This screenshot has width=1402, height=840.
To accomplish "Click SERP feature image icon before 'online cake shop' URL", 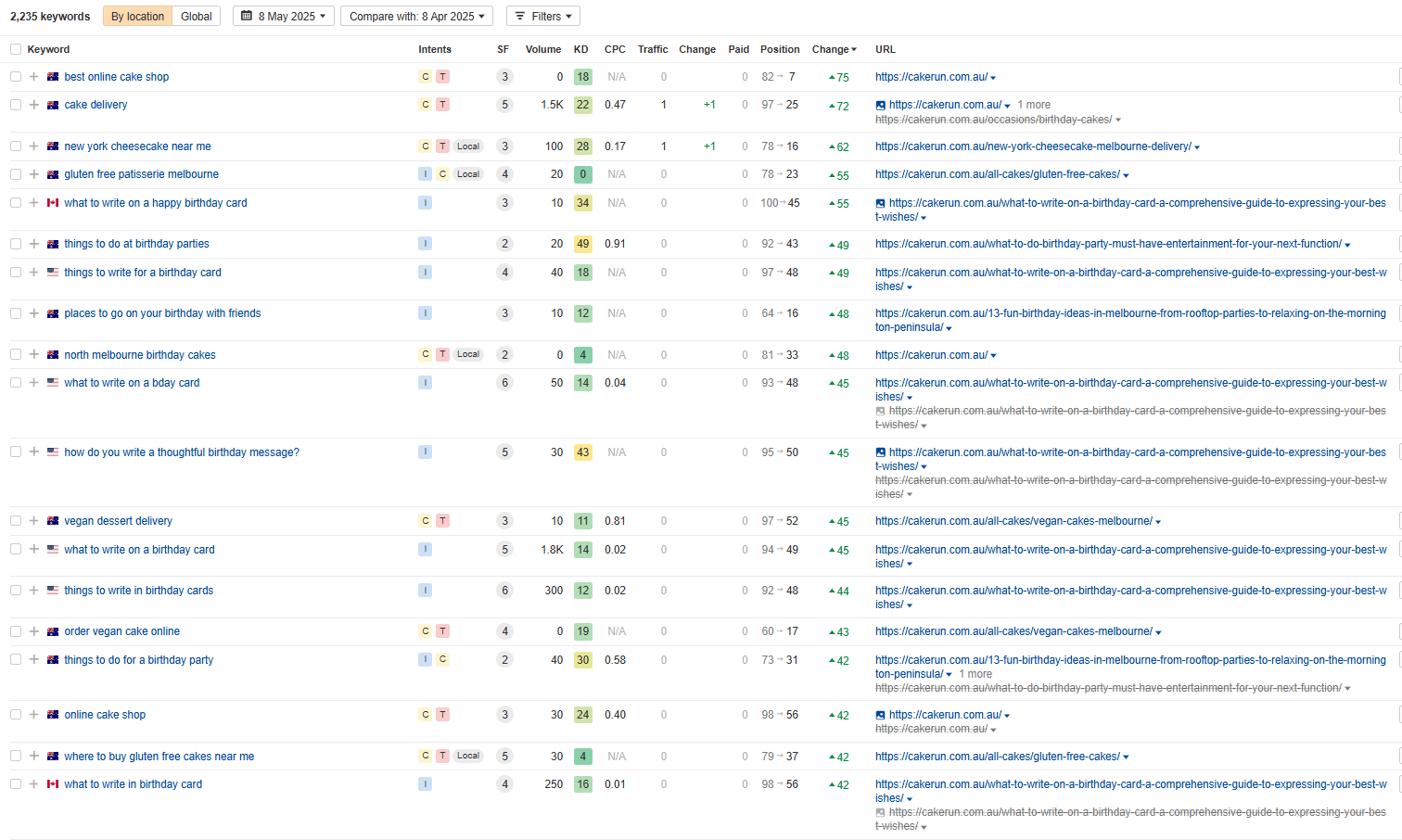I will (x=880, y=715).
